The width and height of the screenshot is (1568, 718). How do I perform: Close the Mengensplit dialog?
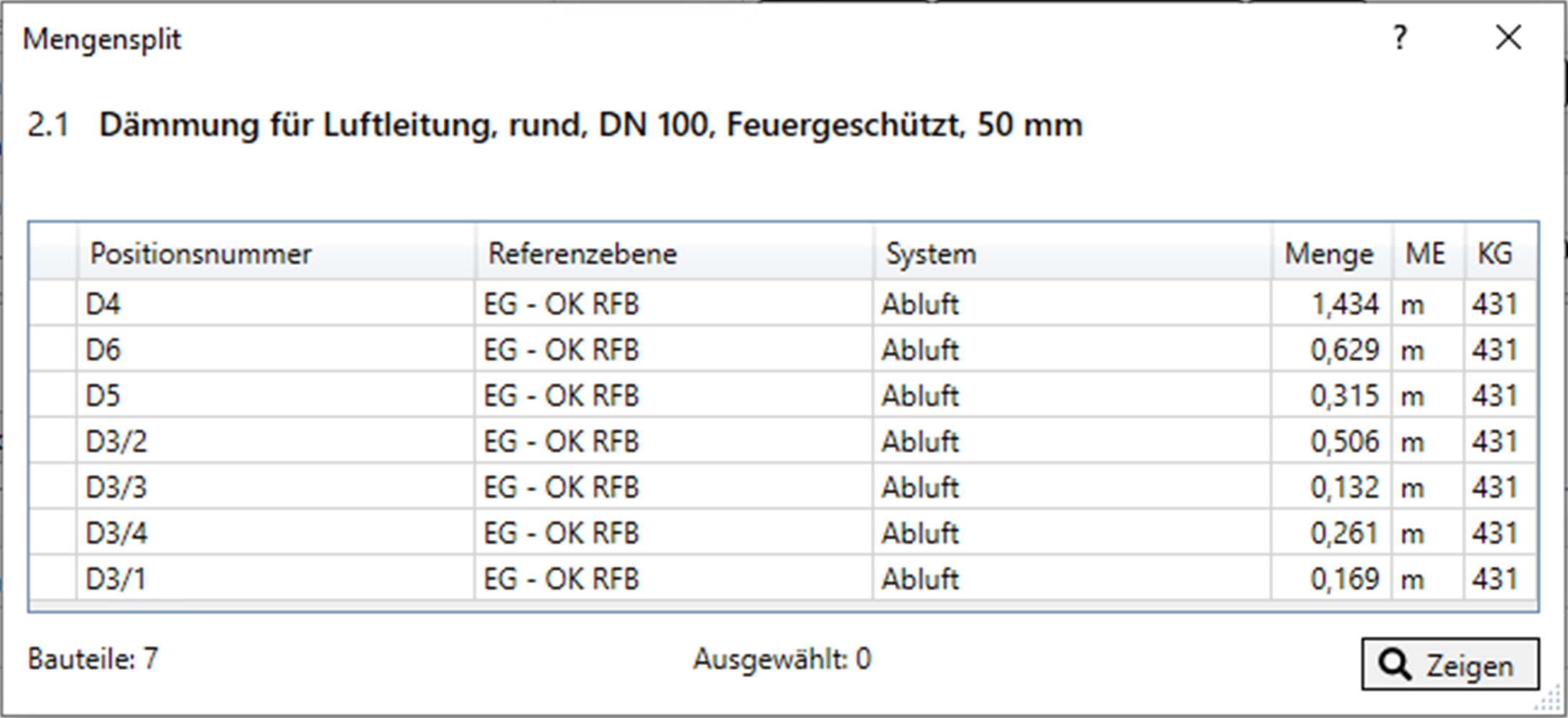click(x=1508, y=37)
